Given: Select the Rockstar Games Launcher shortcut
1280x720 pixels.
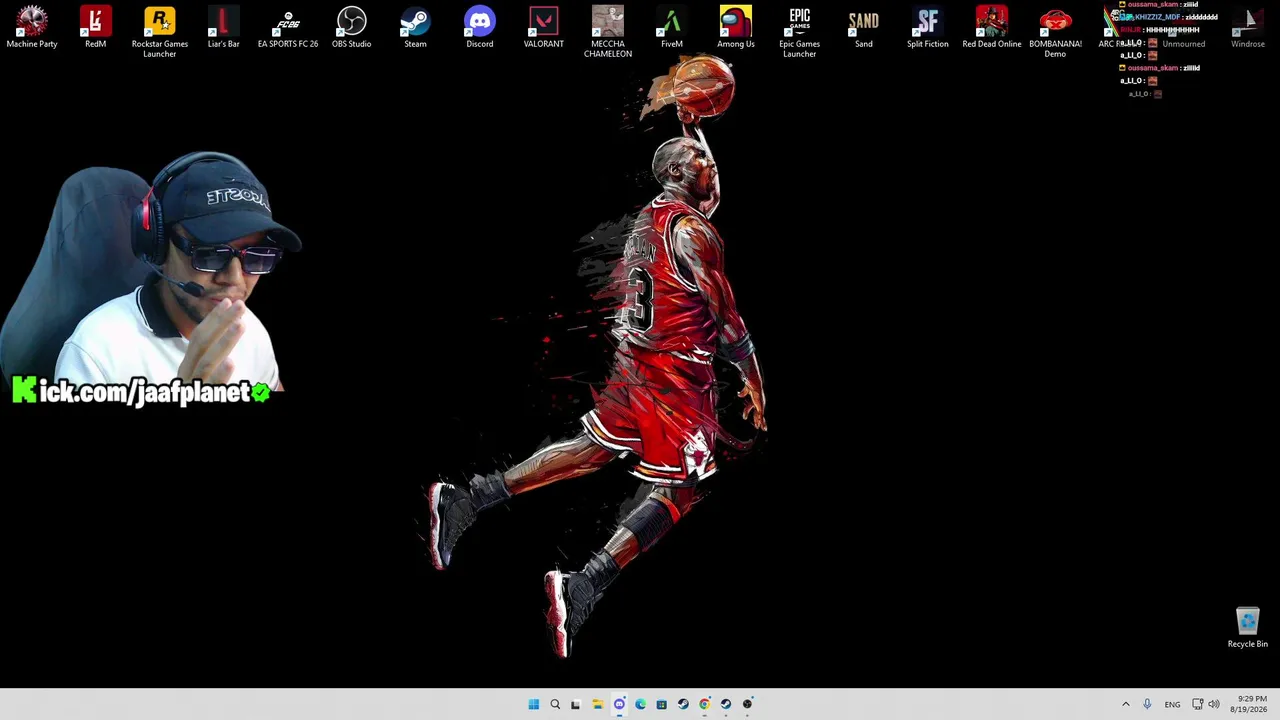Looking at the screenshot, I should (160, 32).
